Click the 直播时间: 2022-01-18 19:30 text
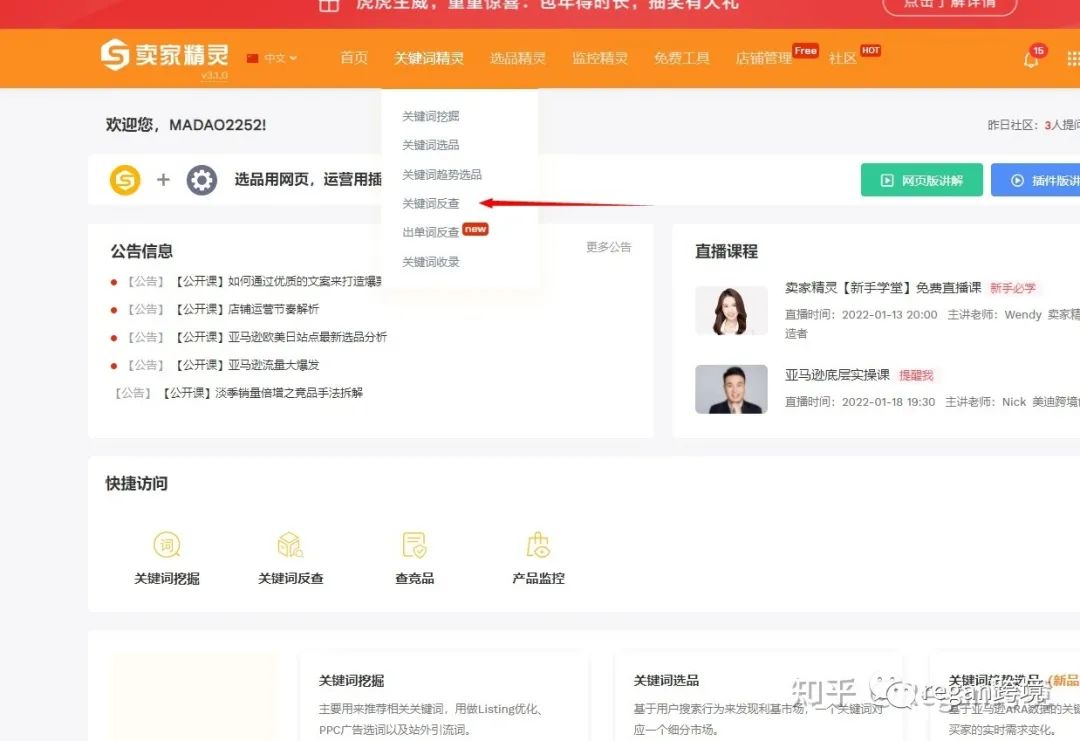Image resolution: width=1080 pixels, height=741 pixels. 860,402
